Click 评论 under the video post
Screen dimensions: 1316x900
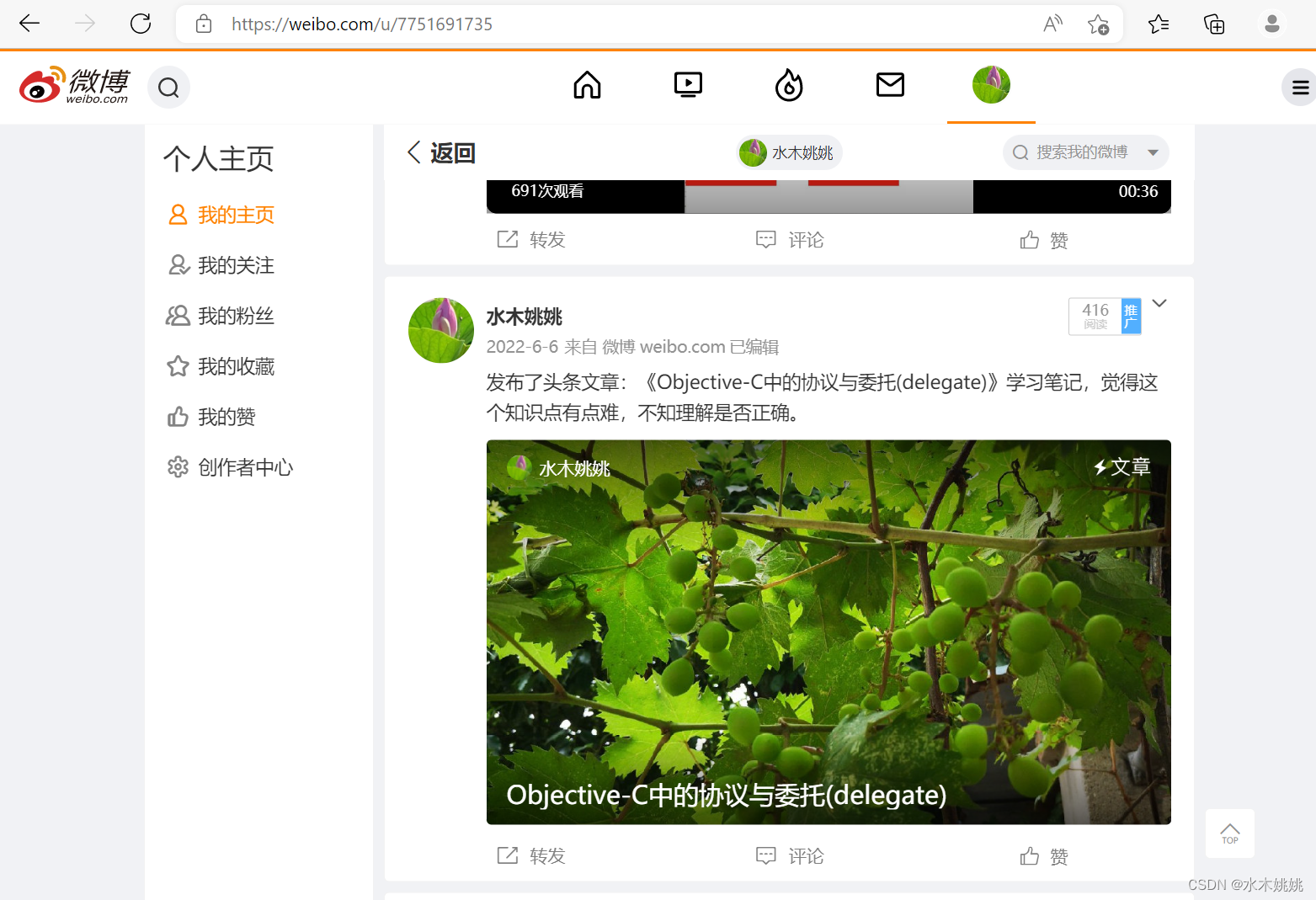[790, 240]
